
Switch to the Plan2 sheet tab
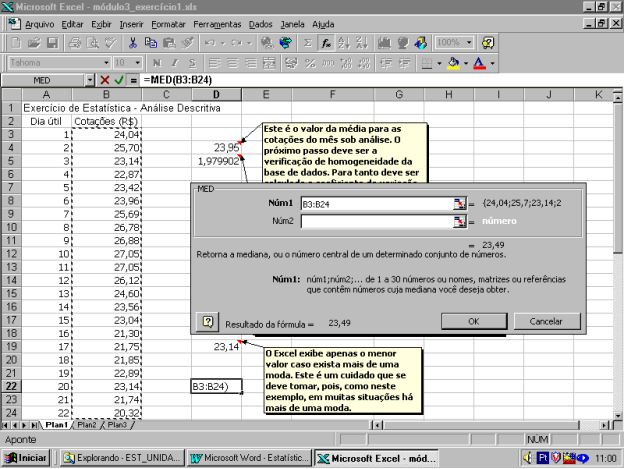coord(87,425)
